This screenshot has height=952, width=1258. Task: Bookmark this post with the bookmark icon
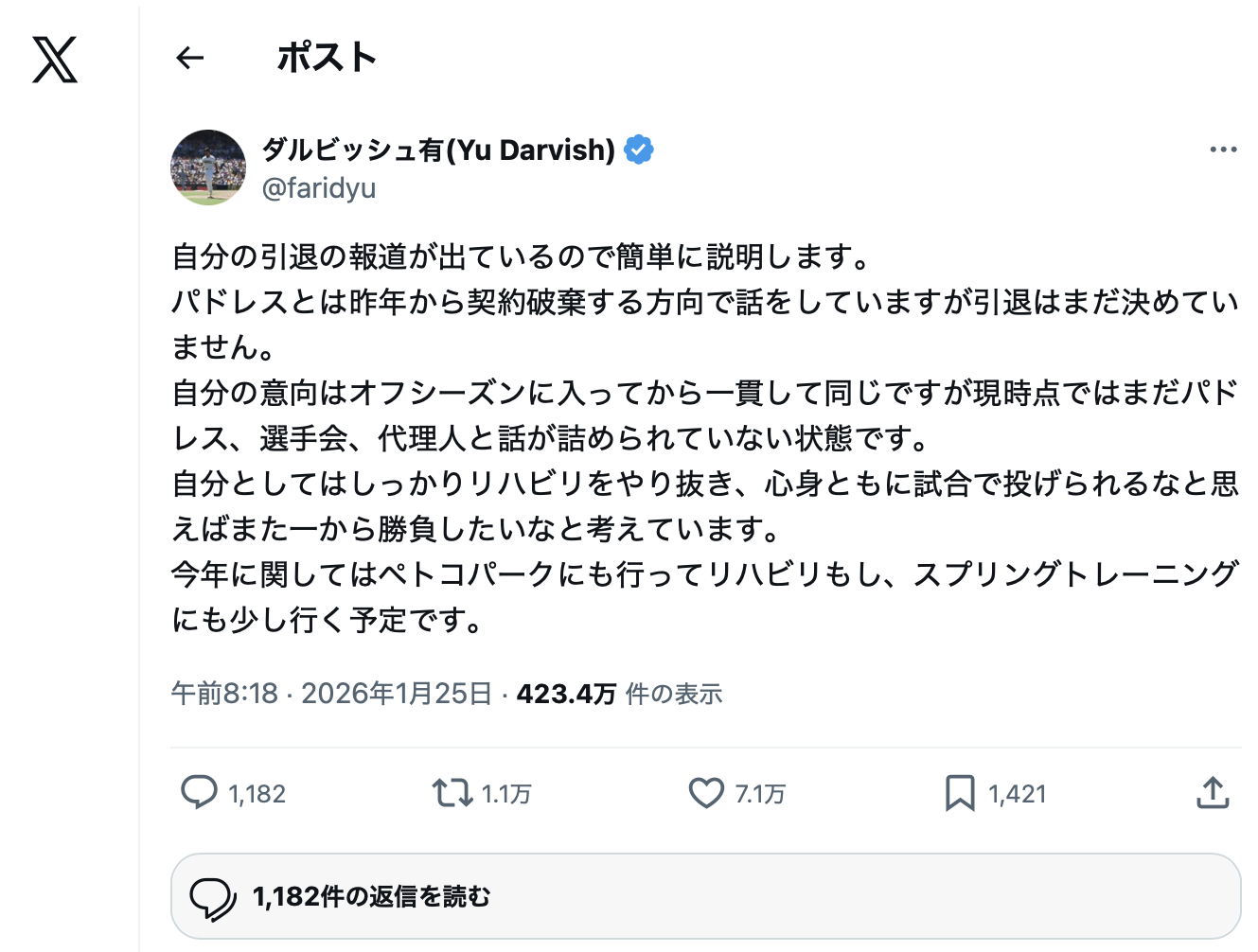coord(960,792)
